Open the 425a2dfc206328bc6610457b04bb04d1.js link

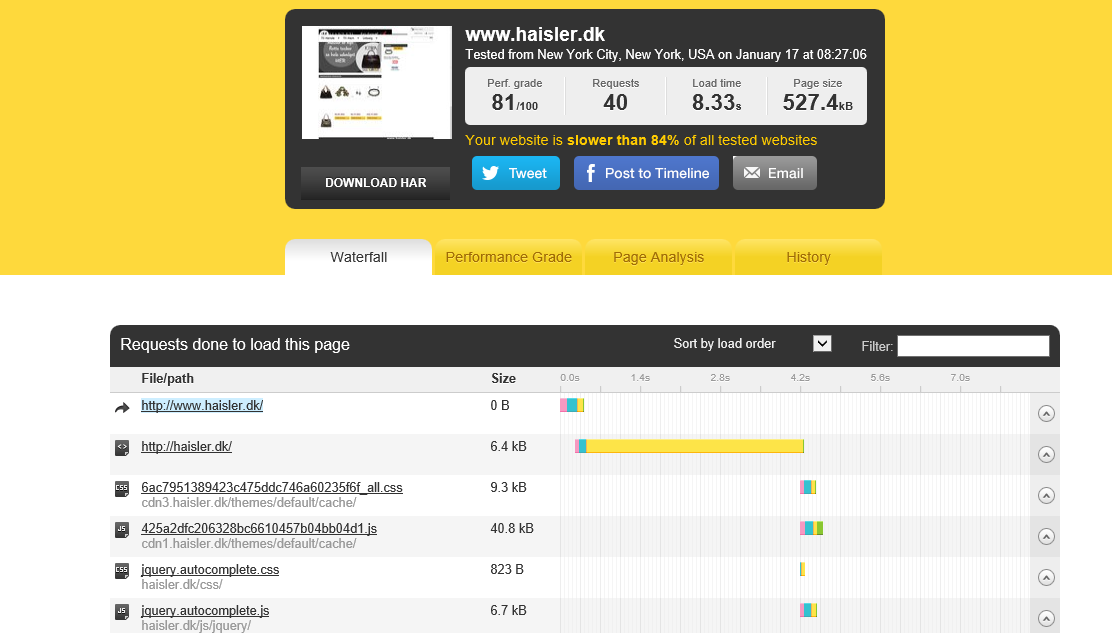click(259, 529)
